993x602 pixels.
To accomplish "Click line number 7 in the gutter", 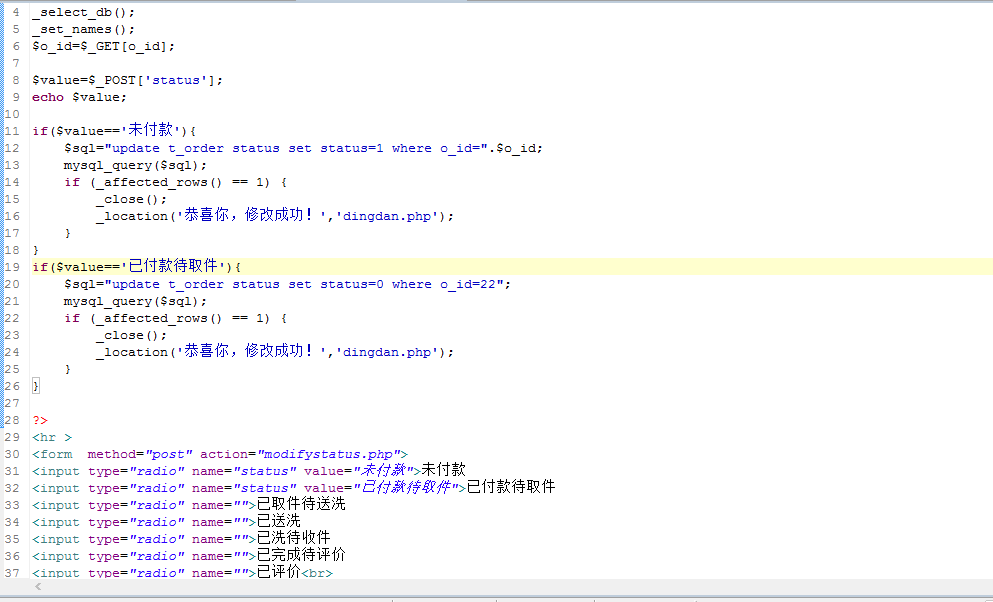I will tap(16, 63).
